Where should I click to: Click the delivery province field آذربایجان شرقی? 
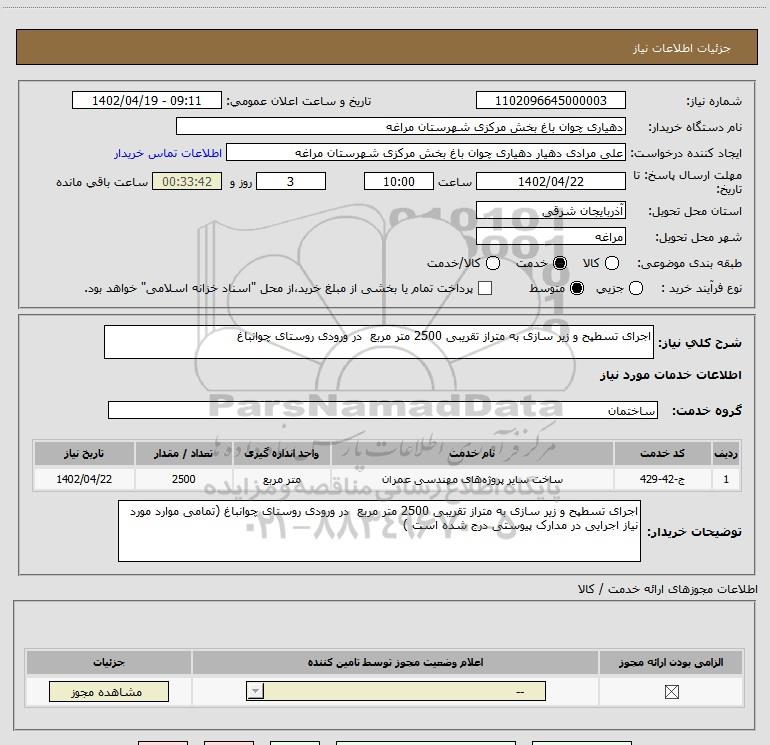coord(550,211)
